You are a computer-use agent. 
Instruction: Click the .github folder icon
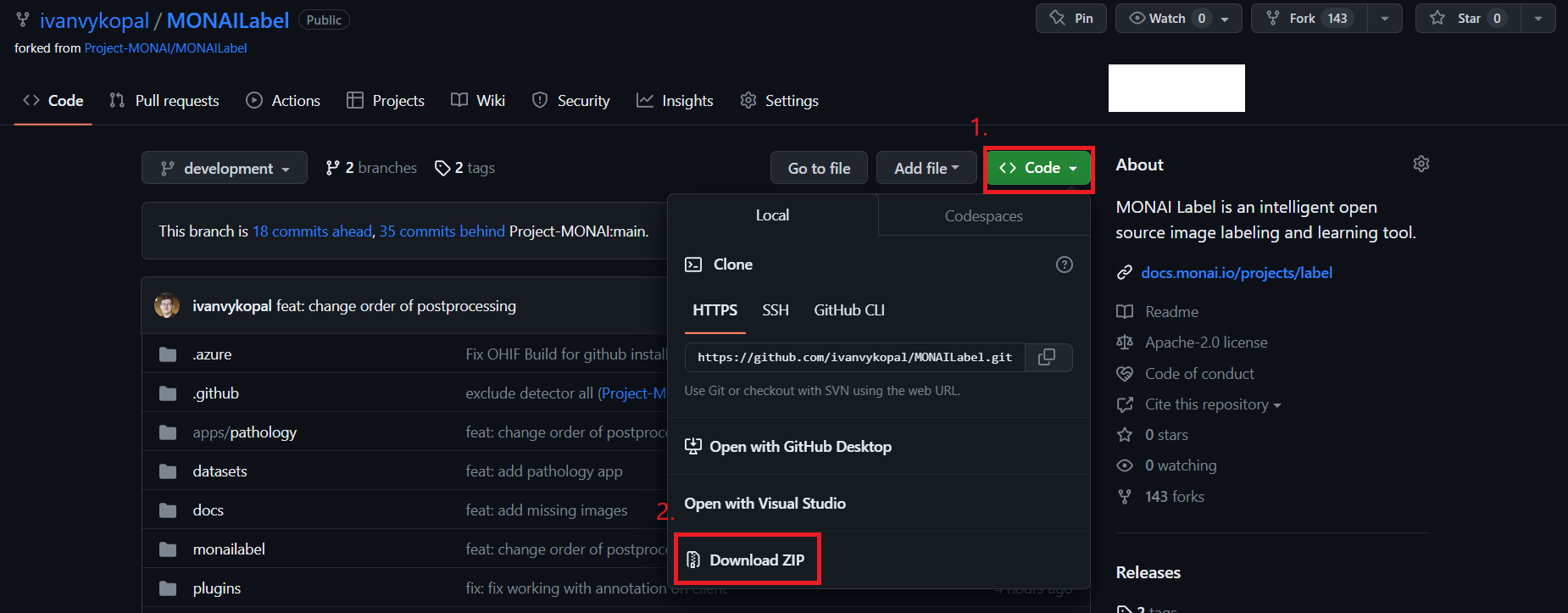pyautogui.click(x=168, y=393)
